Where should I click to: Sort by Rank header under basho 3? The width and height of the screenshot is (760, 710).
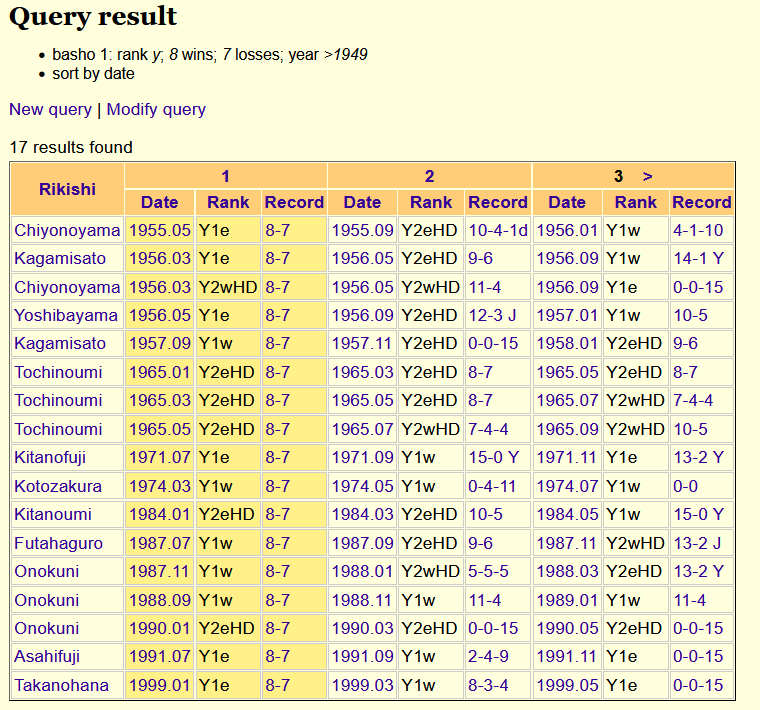[x=636, y=202]
